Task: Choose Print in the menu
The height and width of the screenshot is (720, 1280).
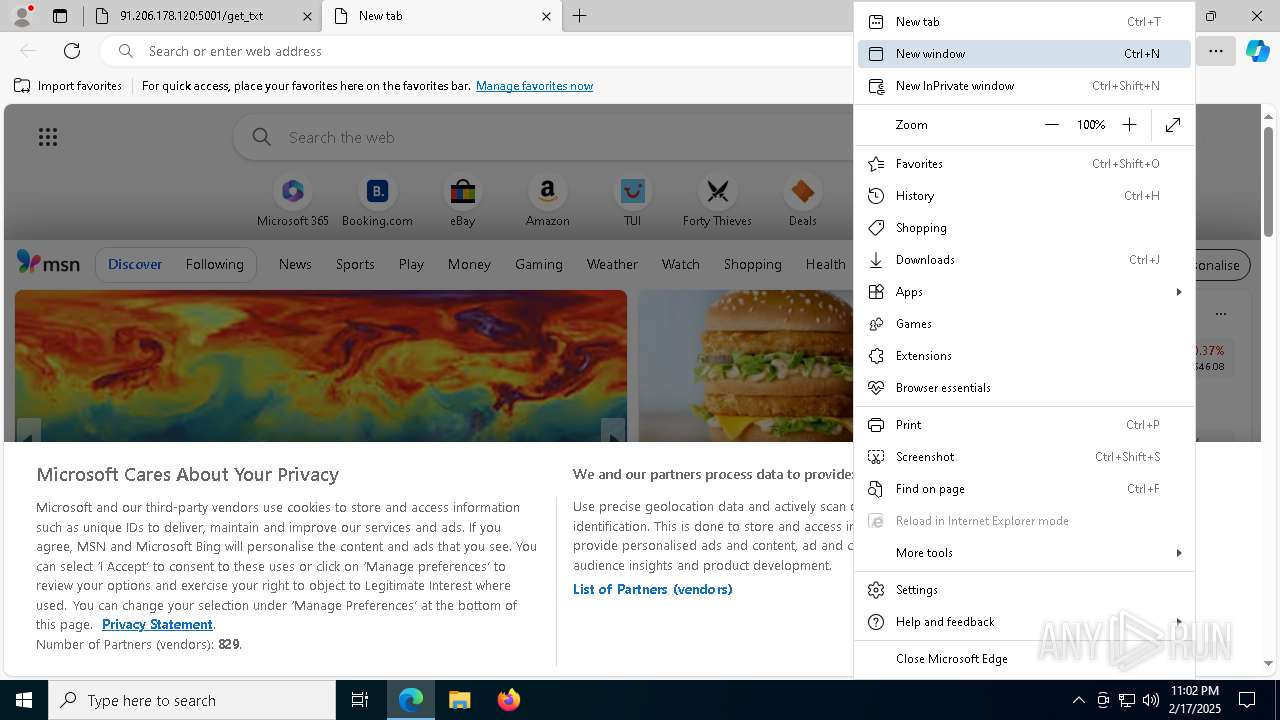Action: click(1024, 425)
